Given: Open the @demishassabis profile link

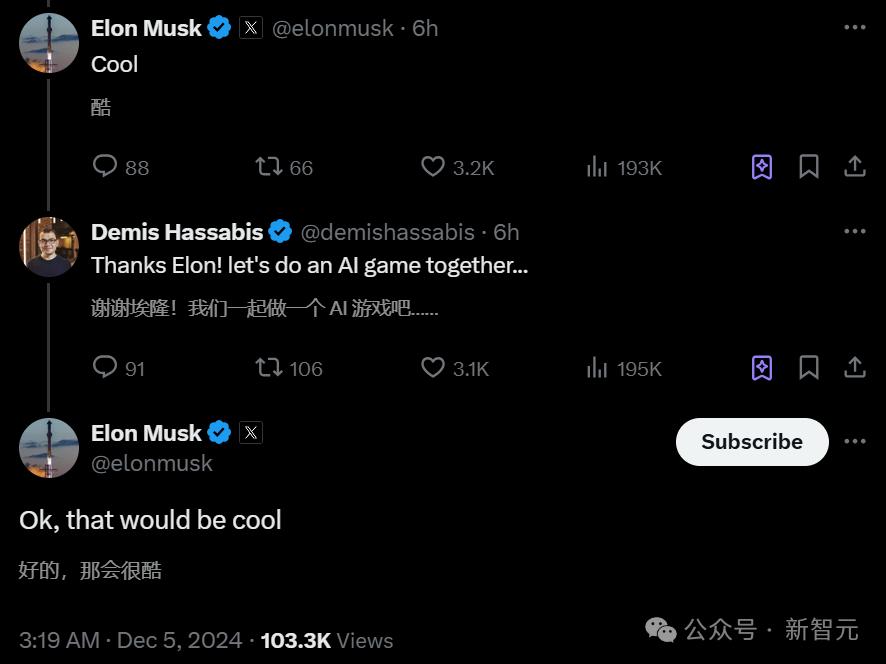Looking at the screenshot, I should [388, 232].
